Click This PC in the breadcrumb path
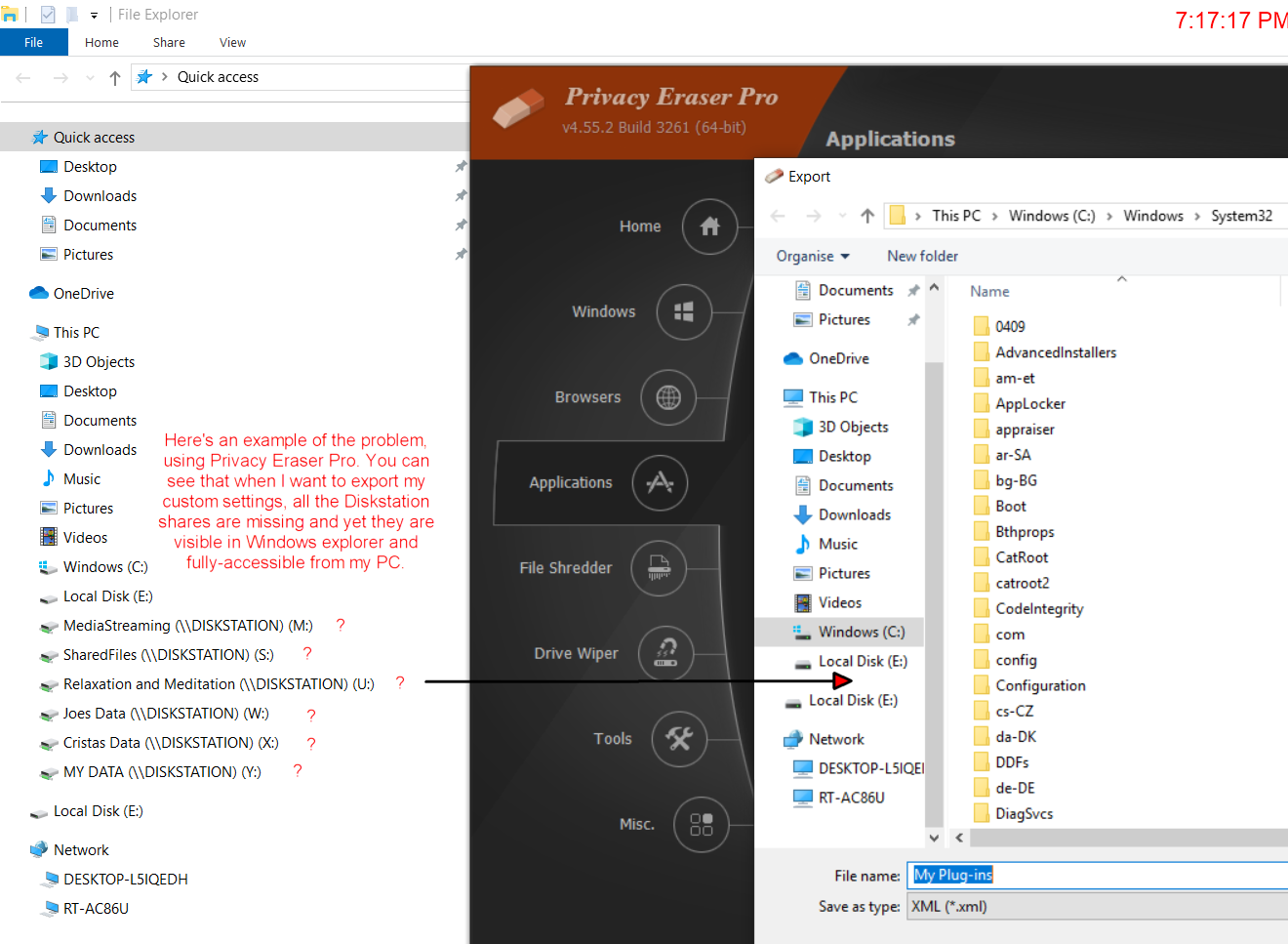 tap(956, 216)
